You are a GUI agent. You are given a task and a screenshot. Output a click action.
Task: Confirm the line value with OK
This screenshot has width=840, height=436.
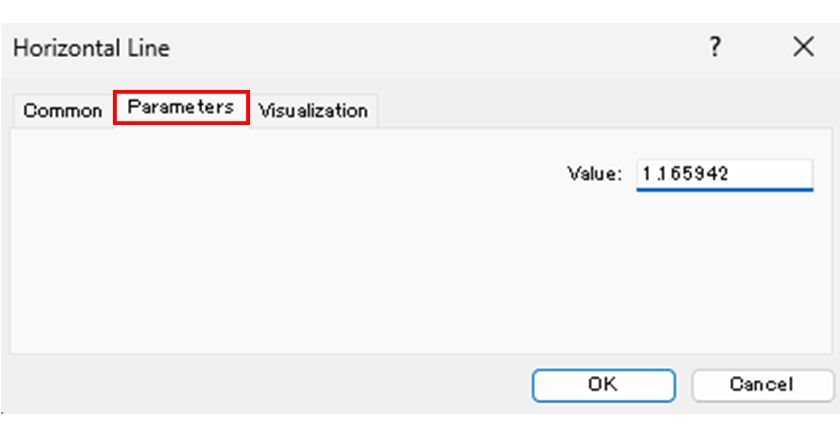tap(603, 384)
